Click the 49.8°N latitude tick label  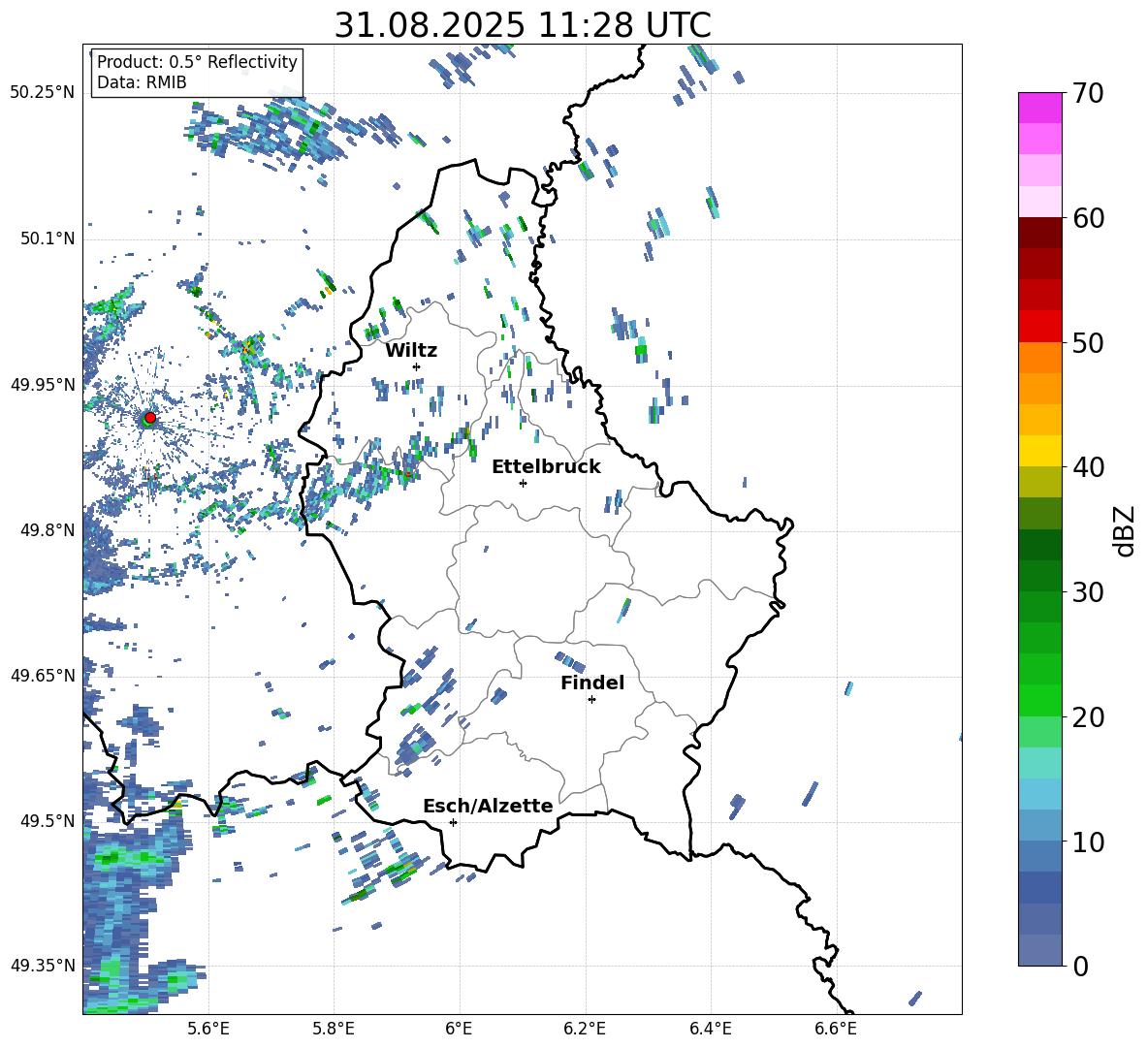48,530
